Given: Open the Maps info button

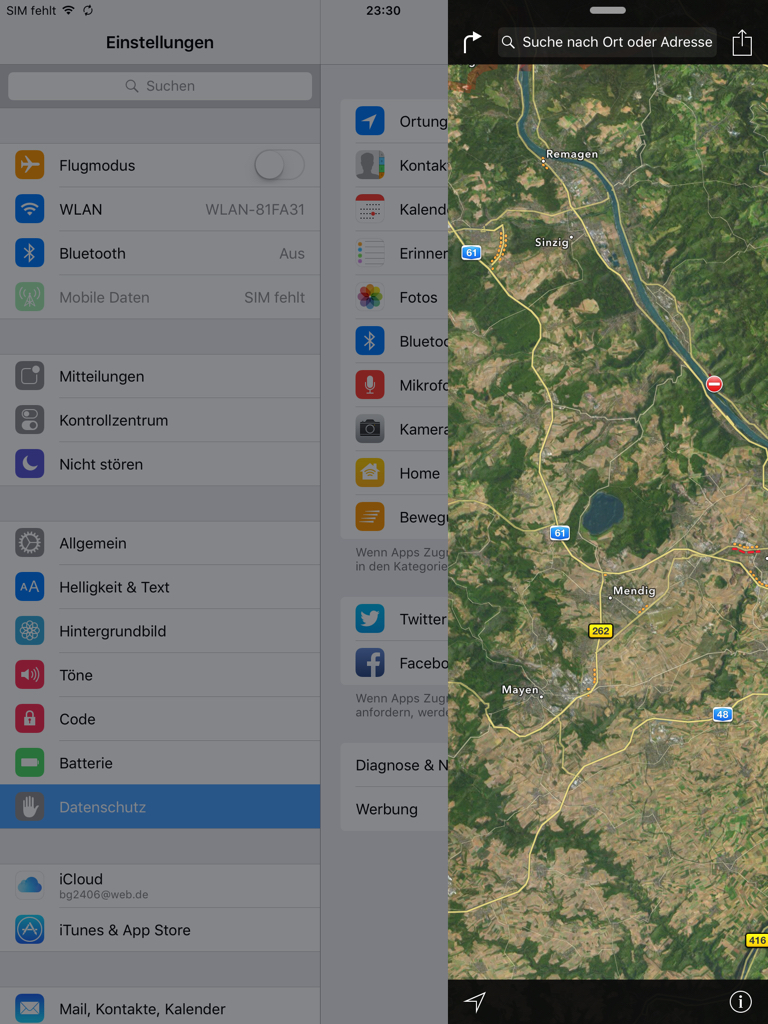Looking at the screenshot, I should [740, 1001].
